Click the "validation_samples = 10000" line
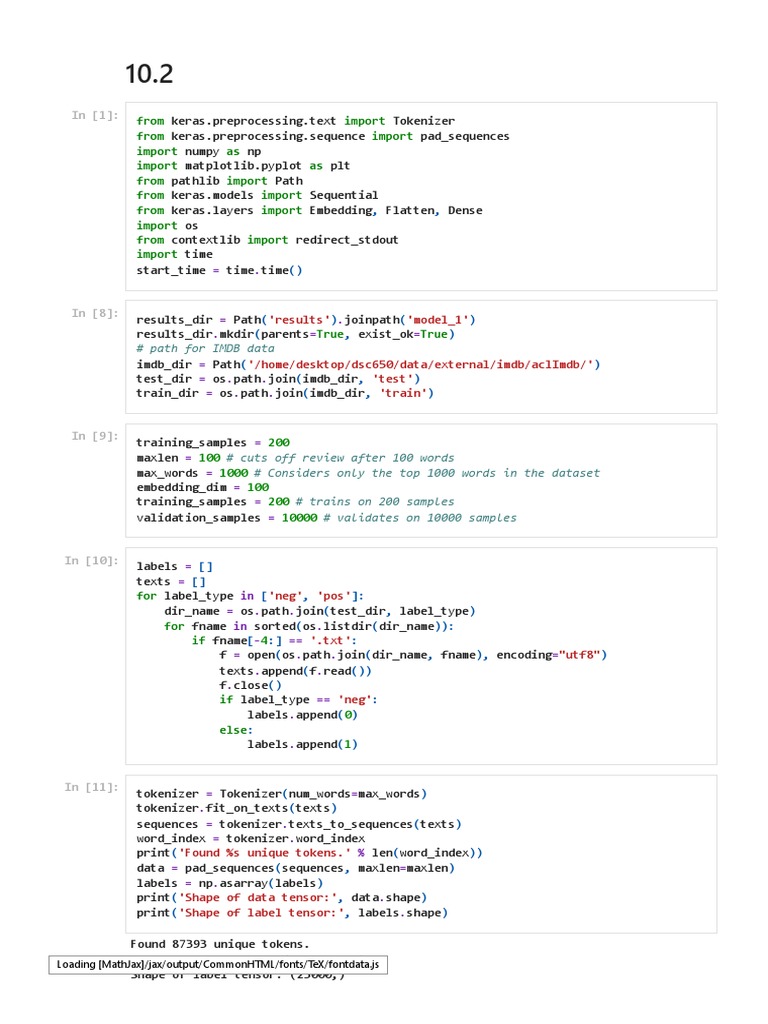This screenshot has width=768, height=1024. point(326,518)
